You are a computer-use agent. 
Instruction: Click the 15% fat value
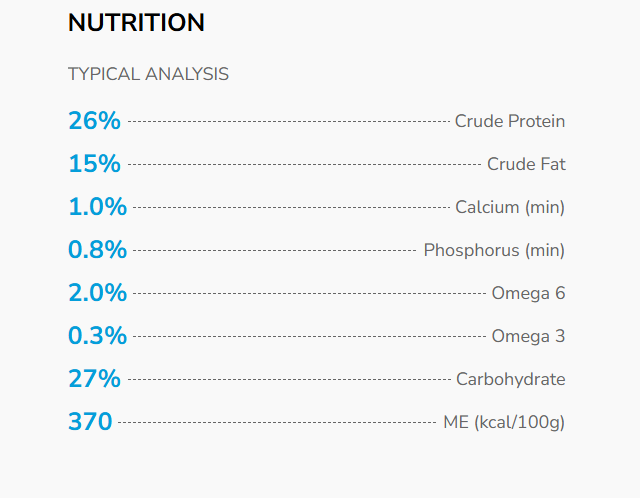pyautogui.click(x=94, y=164)
